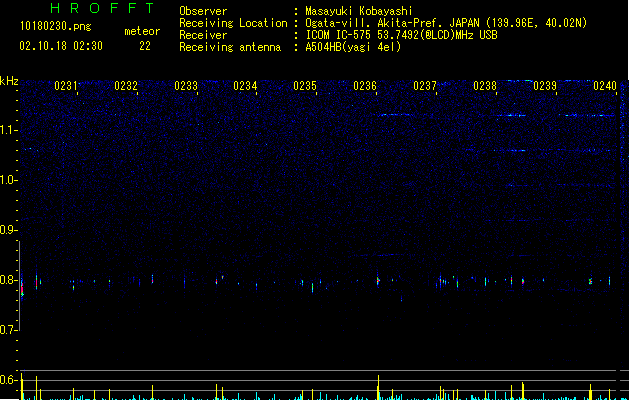The width and height of the screenshot is (629, 400).
Task: Click the meteor label
Action: coord(142,31)
